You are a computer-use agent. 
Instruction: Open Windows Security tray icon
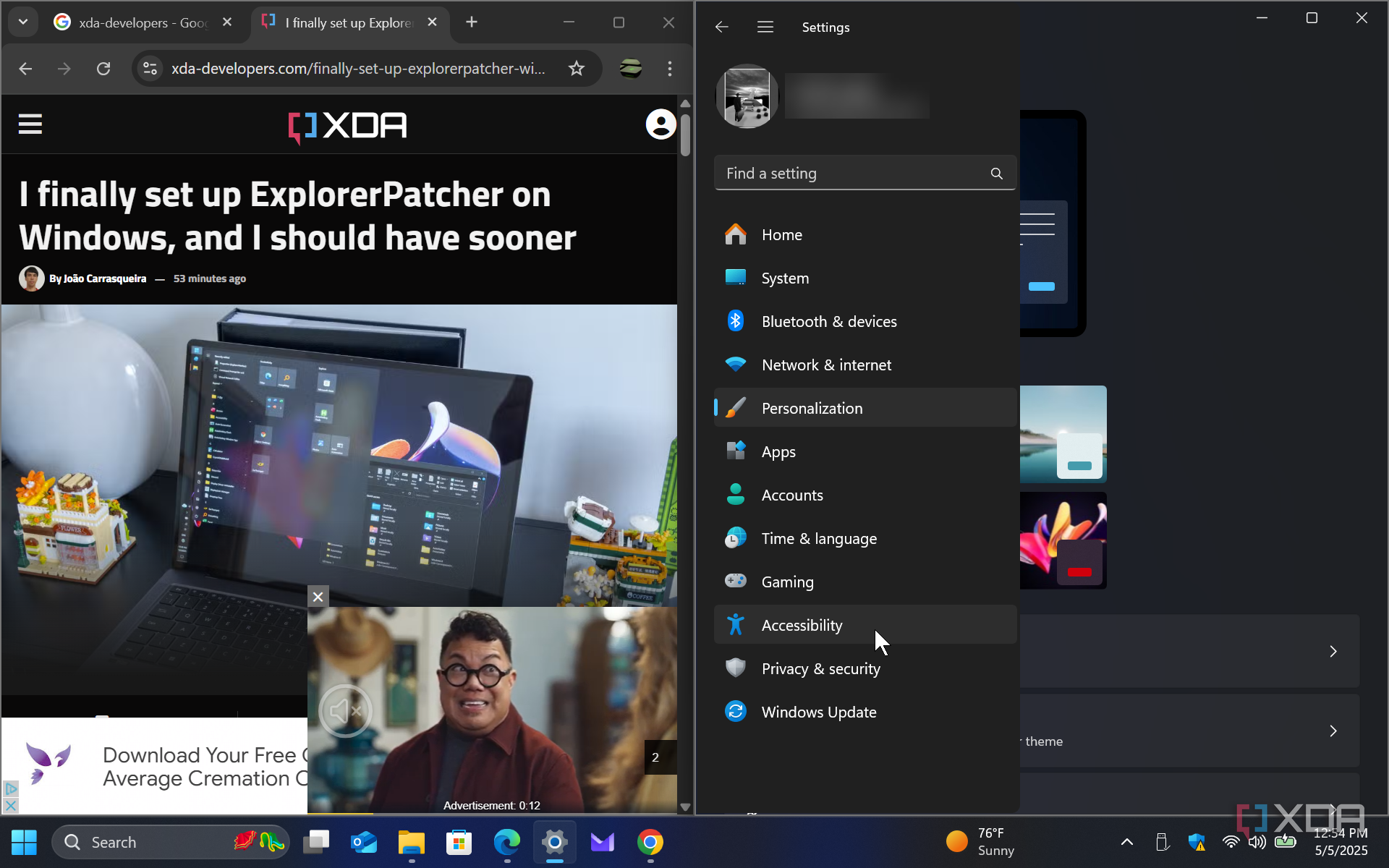click(1197, 842)
